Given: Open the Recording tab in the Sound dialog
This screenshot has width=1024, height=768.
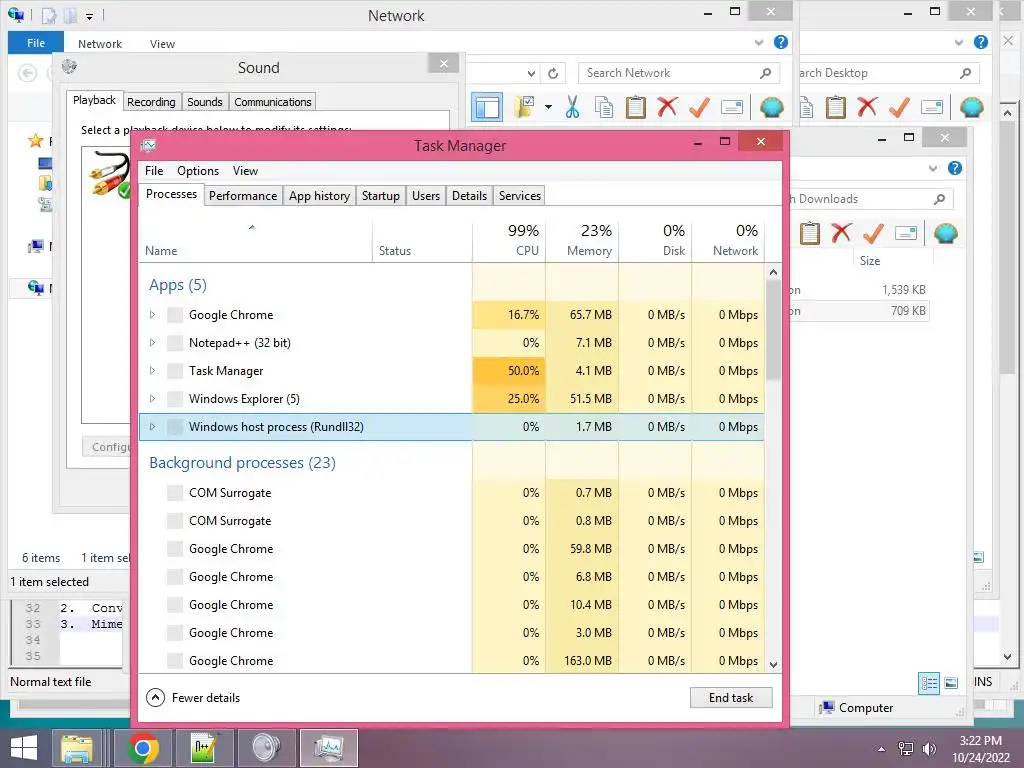Looking at the screenshot, I should pos(151,102).
